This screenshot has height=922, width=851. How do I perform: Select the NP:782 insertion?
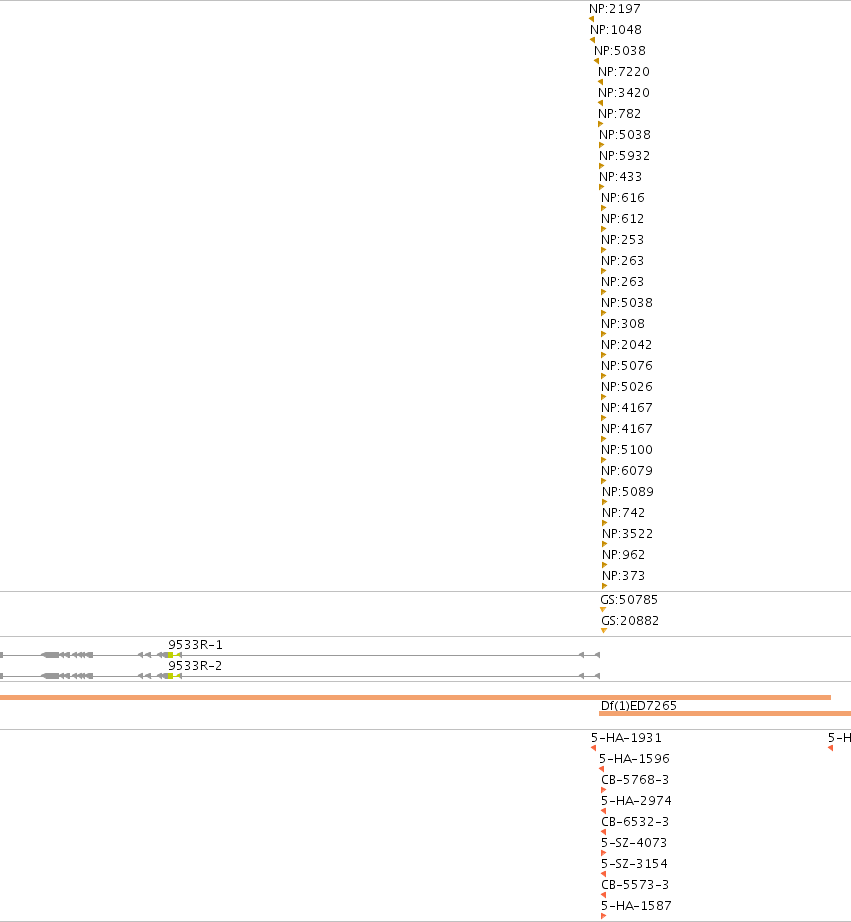[x=620, y=113]
